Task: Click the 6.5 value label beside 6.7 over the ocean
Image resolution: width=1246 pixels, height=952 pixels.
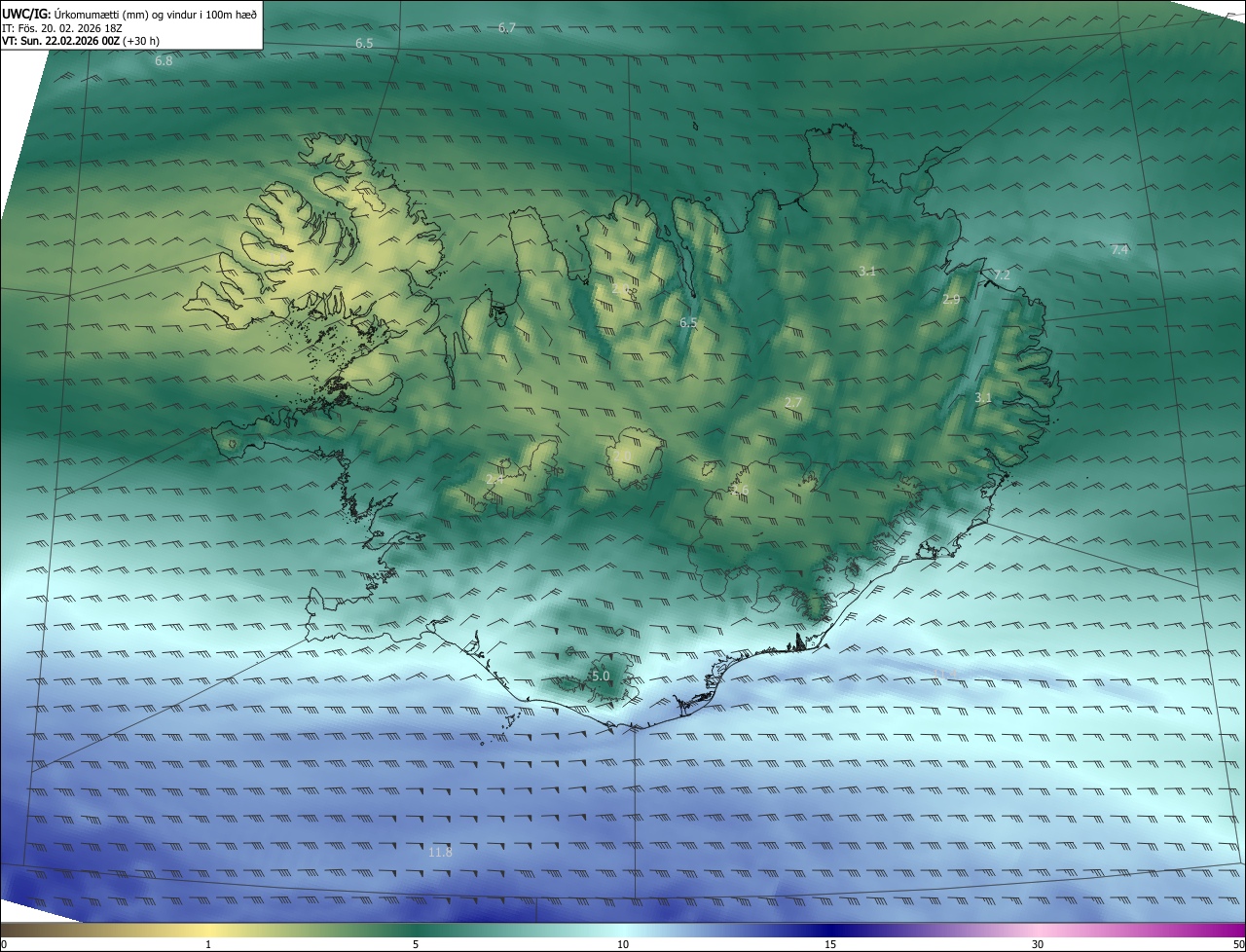Action: point(364,44)
